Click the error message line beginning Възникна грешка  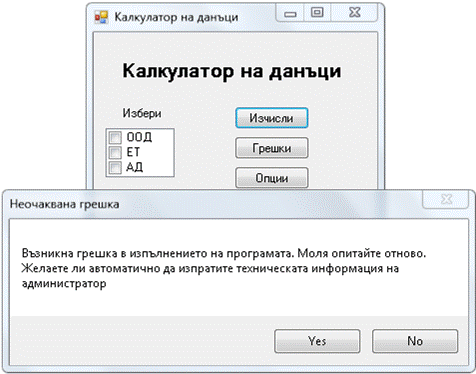[224, 253]
